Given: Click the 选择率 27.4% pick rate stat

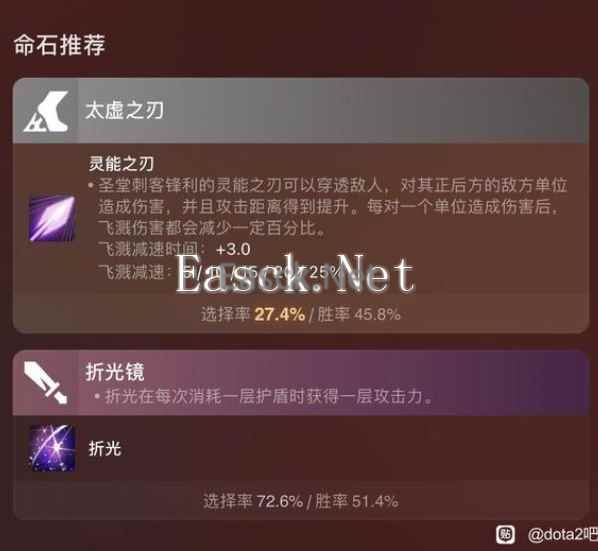Looking at the screenshot, I should click(253, 315).
